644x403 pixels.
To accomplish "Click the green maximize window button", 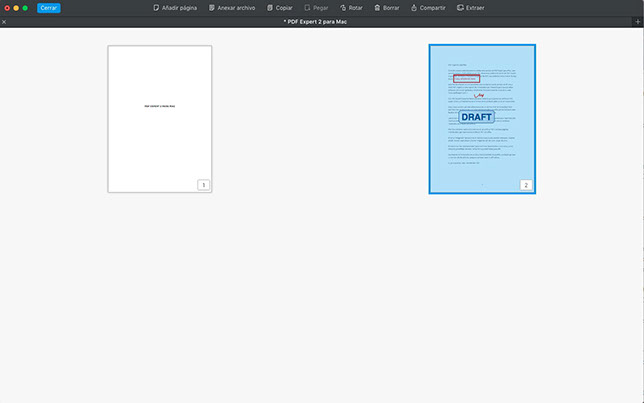I will pos(25,8).
